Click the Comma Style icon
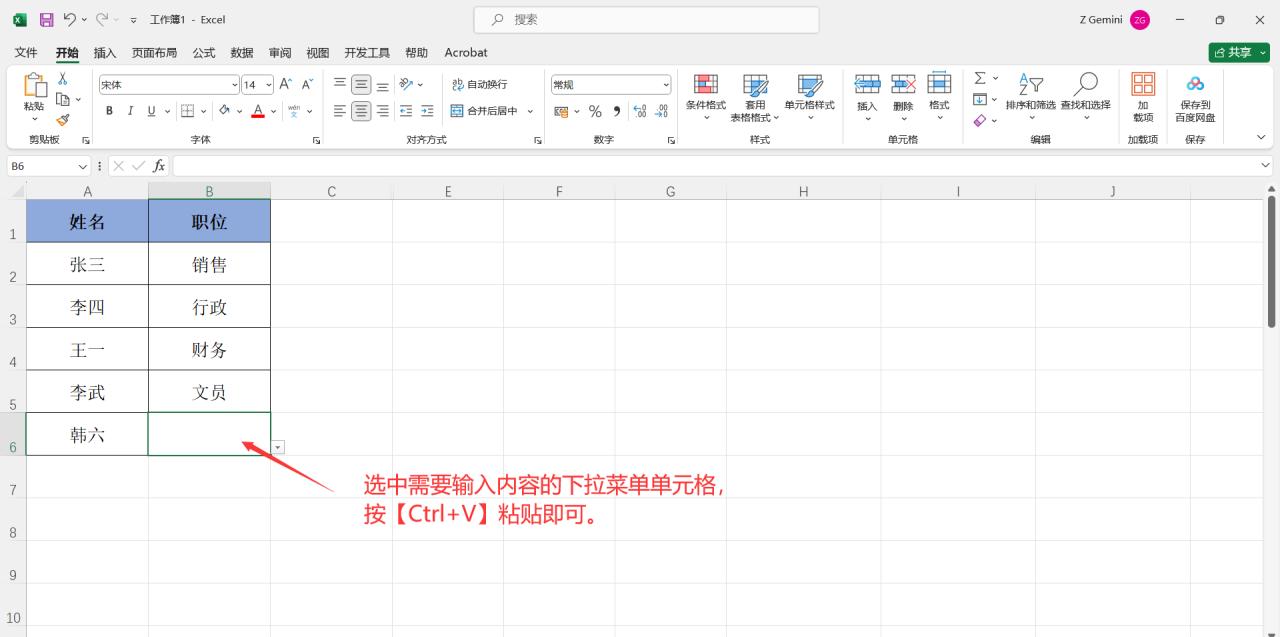The image size is (1280, 637). tap(617, 111)
